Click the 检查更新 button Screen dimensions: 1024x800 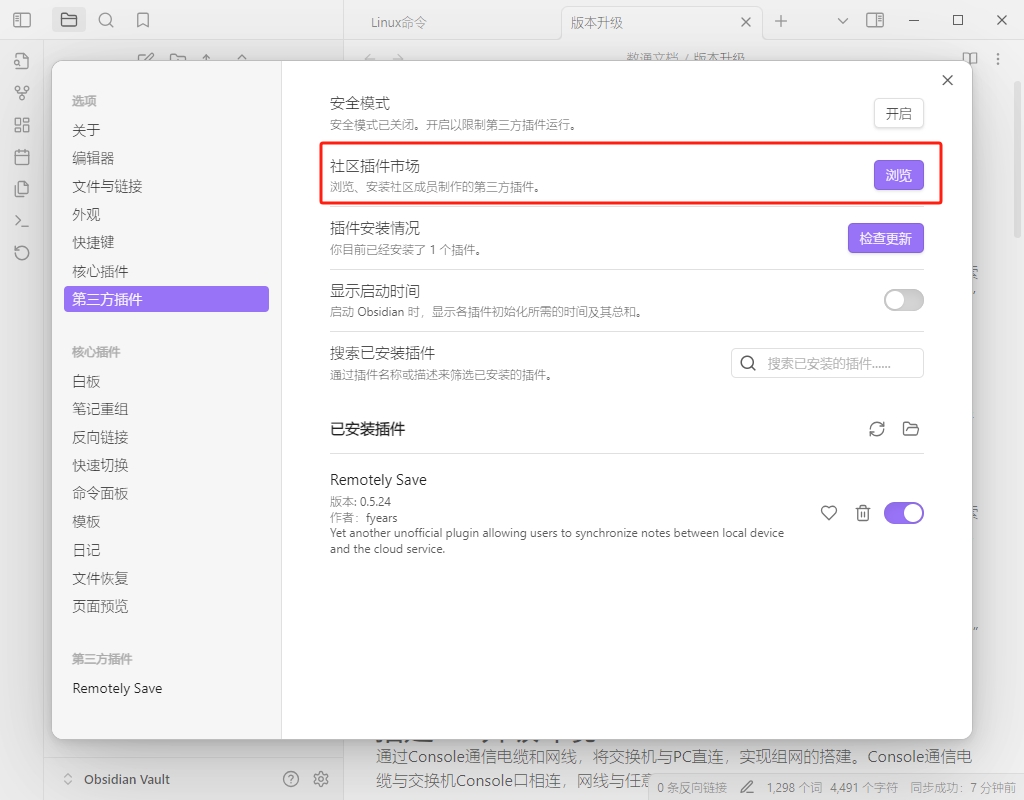click(x=885, y=239)
